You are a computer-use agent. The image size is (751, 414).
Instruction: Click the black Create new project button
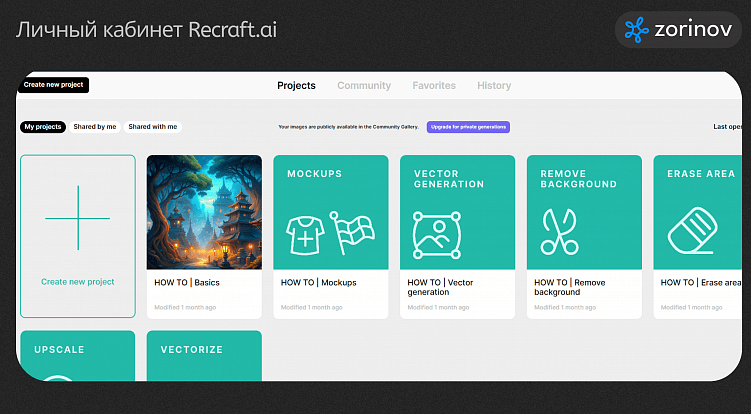(53, 85)
